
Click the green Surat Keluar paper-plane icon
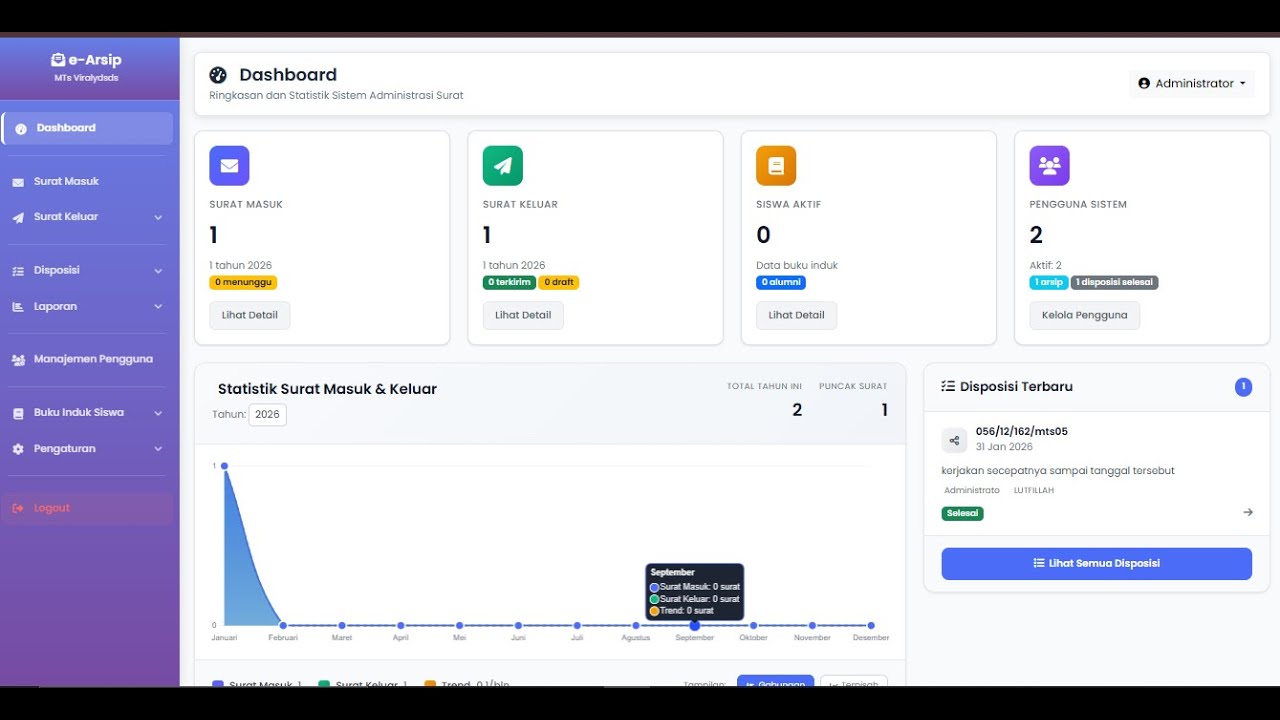pyautogui.click(x=502, y=166)
